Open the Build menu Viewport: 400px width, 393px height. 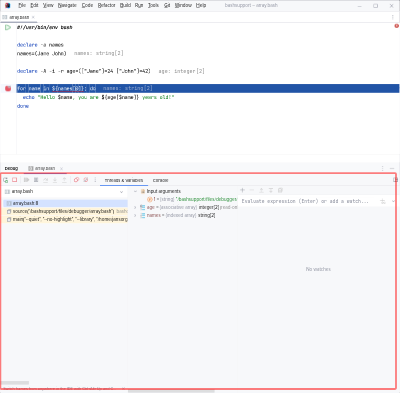tap(125, 5)
